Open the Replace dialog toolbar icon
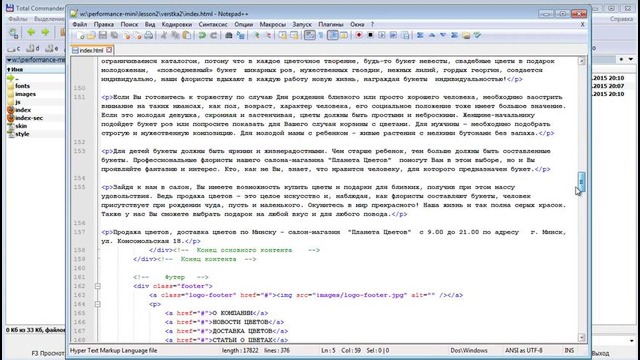 coord(240,35)
